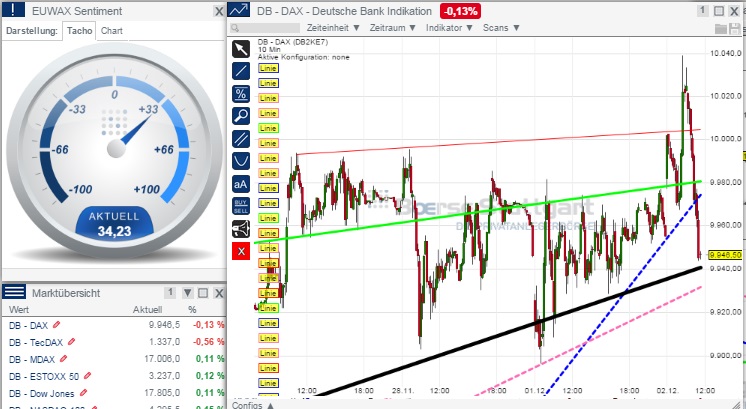Click the '1' link-group button in Marktübersicht
746x409 pixels.
[x=170, y=292]
